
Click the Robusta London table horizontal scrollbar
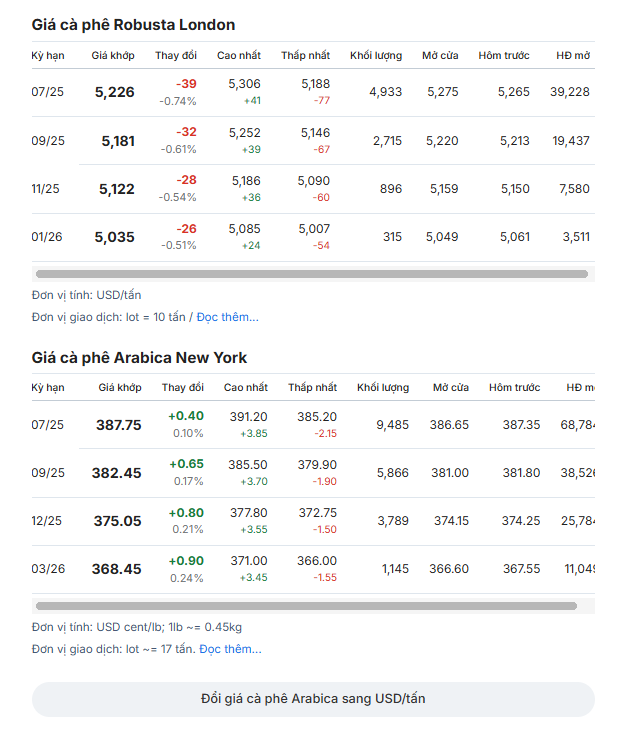pos(312,274)
